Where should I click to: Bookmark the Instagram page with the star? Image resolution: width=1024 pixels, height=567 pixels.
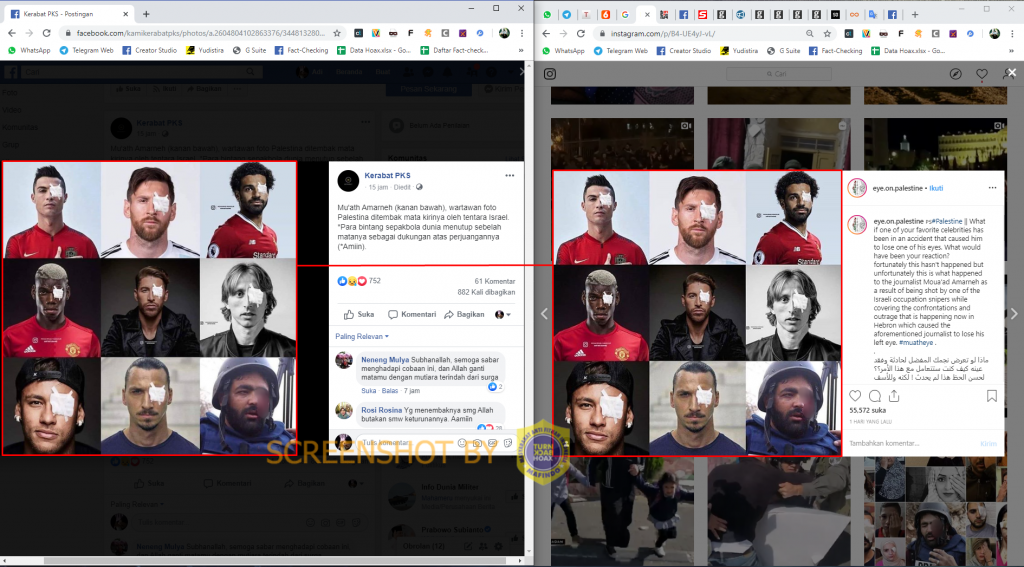click(x=827, y=33)
